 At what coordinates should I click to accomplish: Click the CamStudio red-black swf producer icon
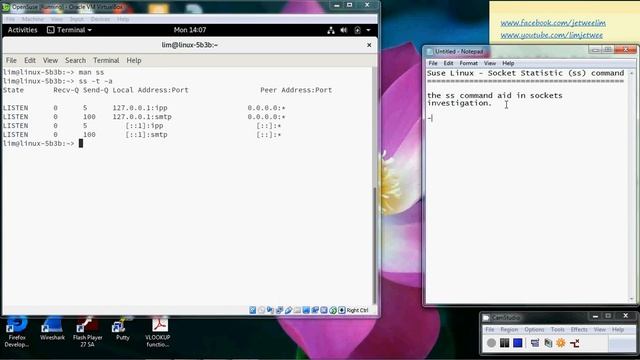(575, 343)
